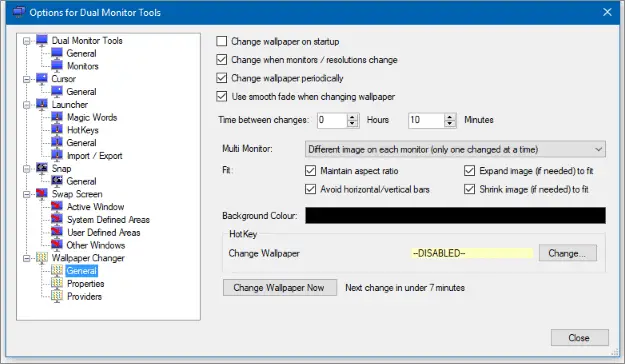Decrease Minutes with spinner down arrow
The width and height of the screenshot is (625, 364).
coord(450,124)
